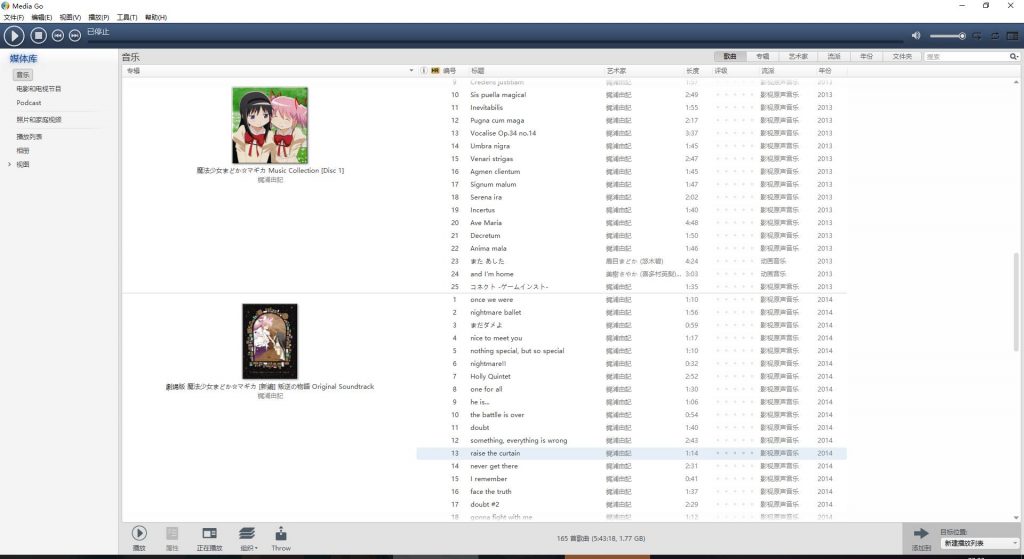Click the HR high-resolution column icon
The height and width of the screenshot is (559, 1024).
click(x=435, y=71)
